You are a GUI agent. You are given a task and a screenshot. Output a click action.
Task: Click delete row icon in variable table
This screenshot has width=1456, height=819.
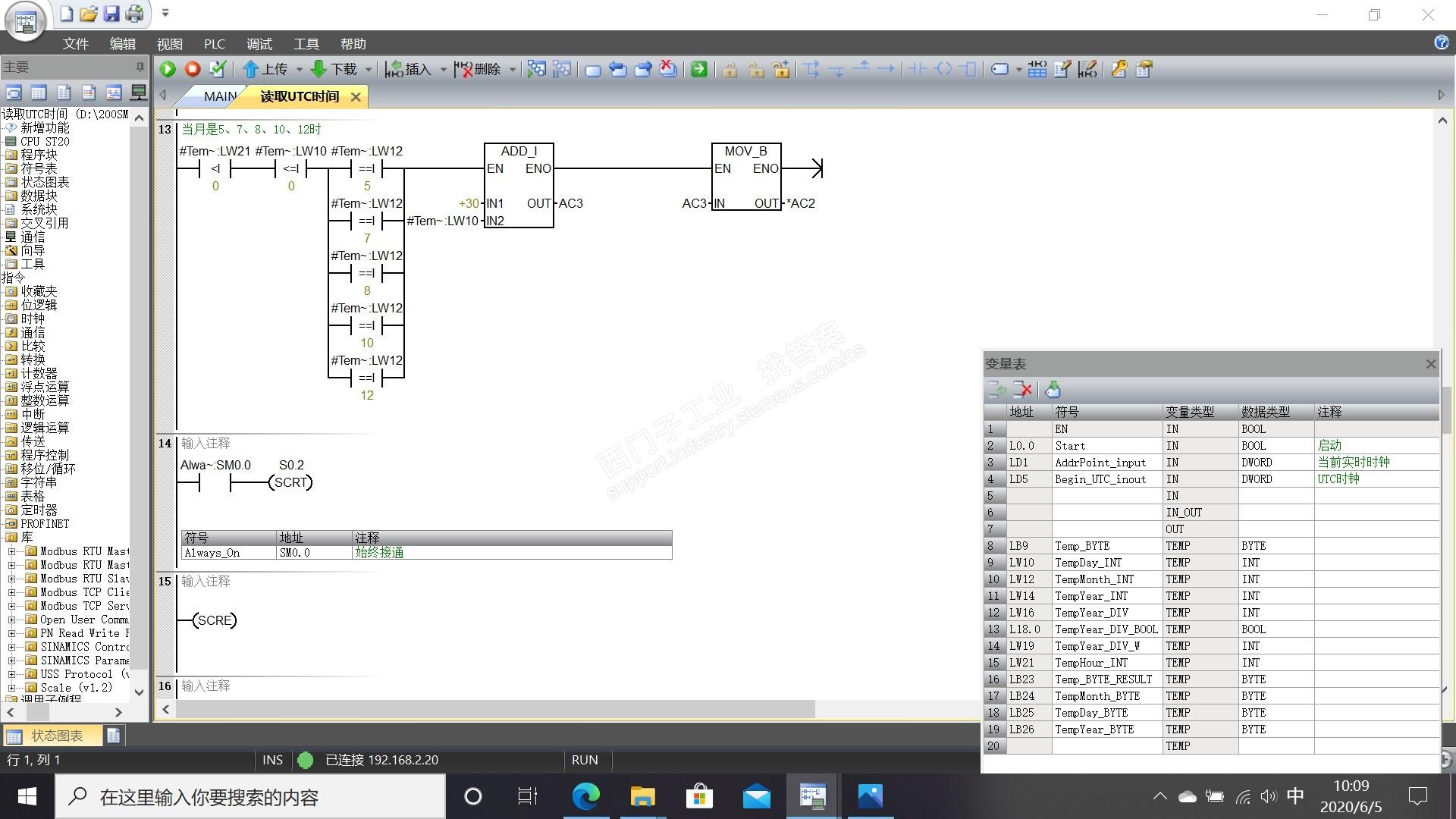point(1023,390)
